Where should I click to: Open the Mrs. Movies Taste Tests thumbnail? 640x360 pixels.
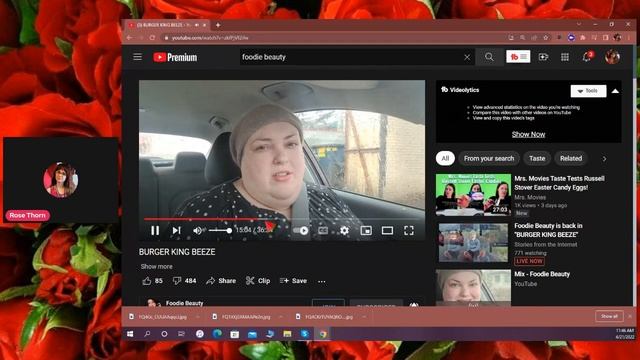[x=473, y=195]
